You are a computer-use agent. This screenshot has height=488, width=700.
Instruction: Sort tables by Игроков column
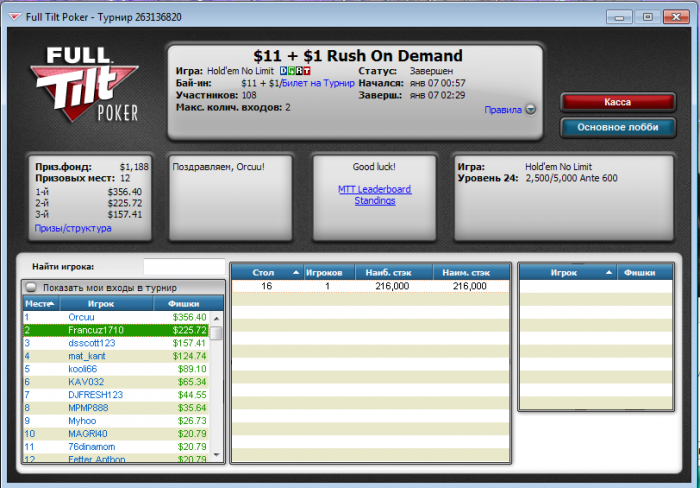click(329, 272)
